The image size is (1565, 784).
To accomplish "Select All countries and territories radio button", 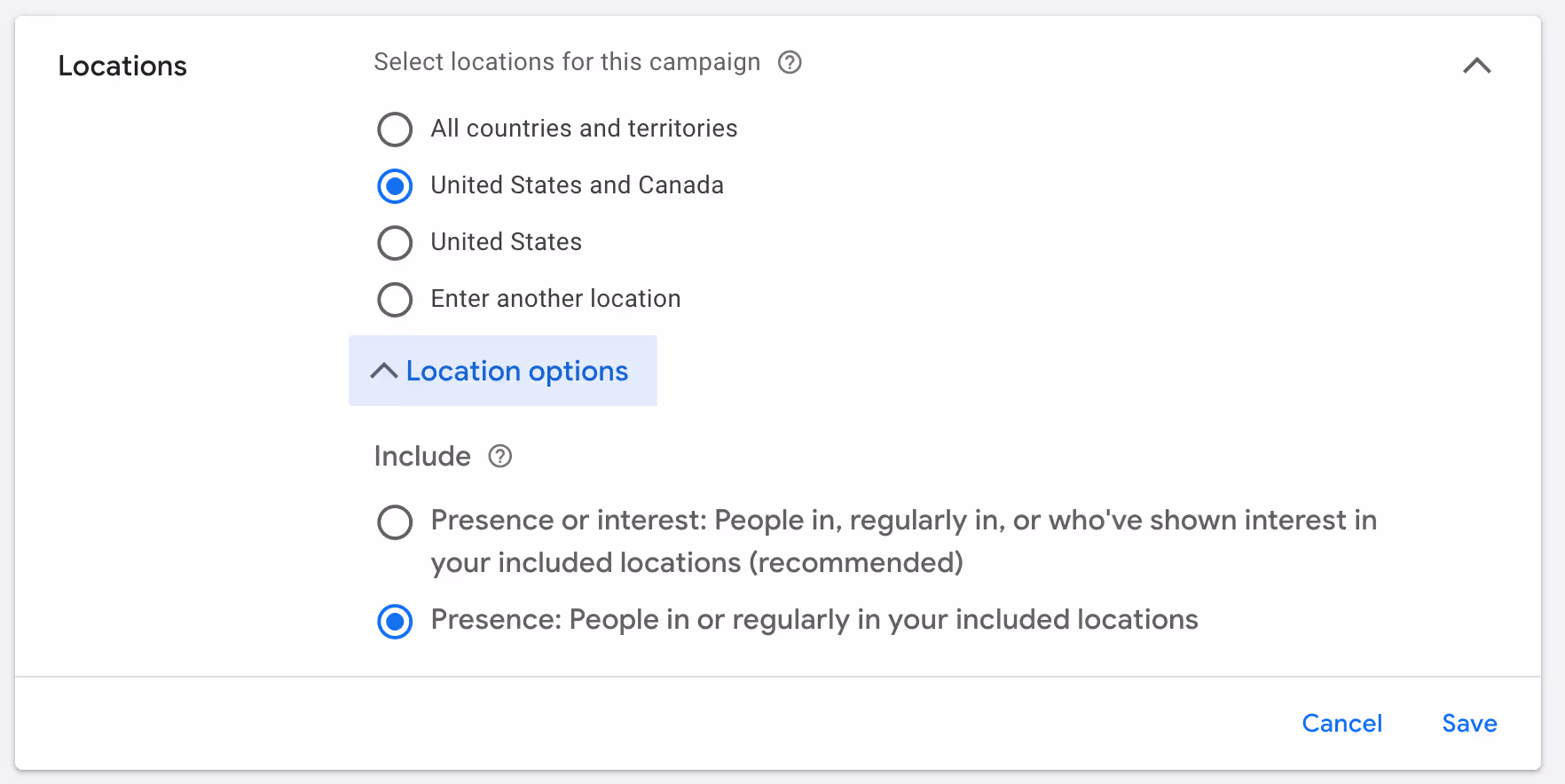I will pos(395,129).
